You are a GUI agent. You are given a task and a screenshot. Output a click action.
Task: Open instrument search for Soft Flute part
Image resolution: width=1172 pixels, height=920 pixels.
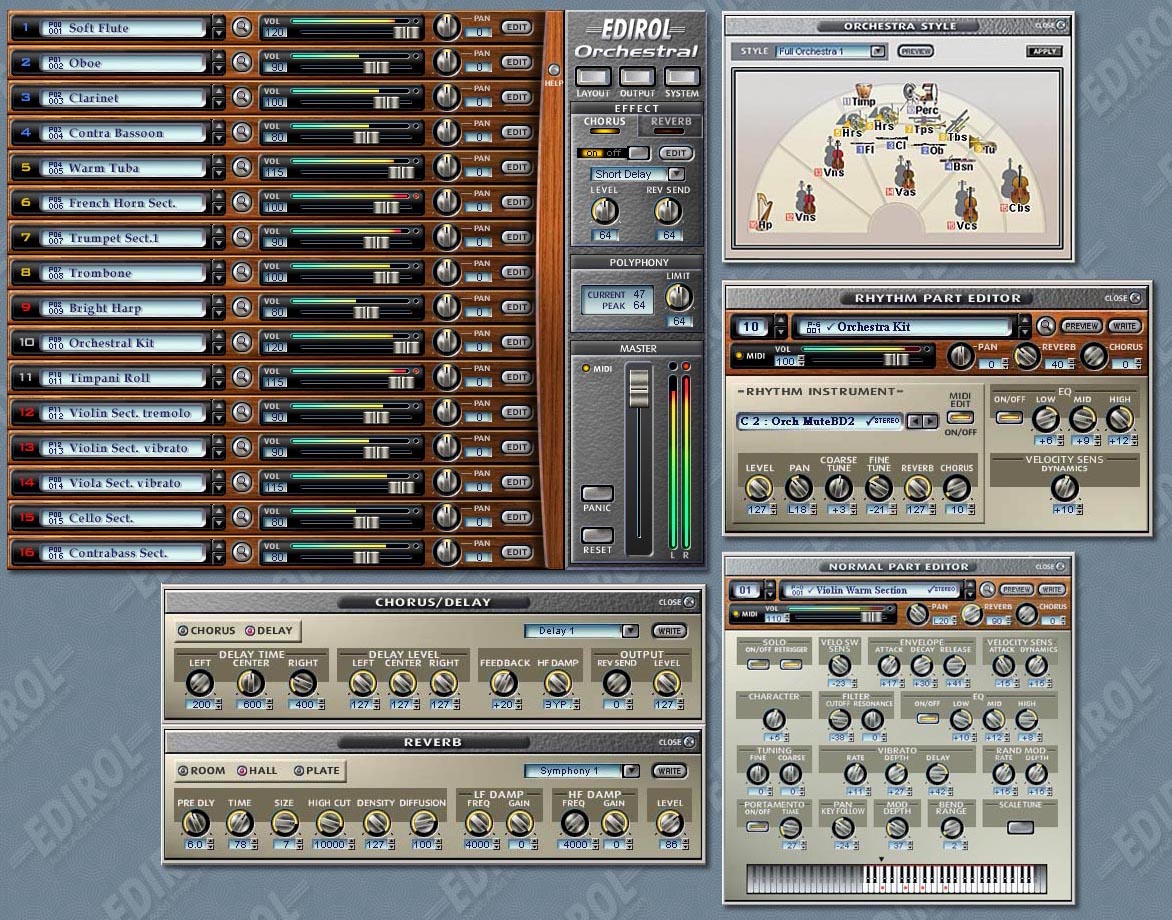click(x=241, y=28)
